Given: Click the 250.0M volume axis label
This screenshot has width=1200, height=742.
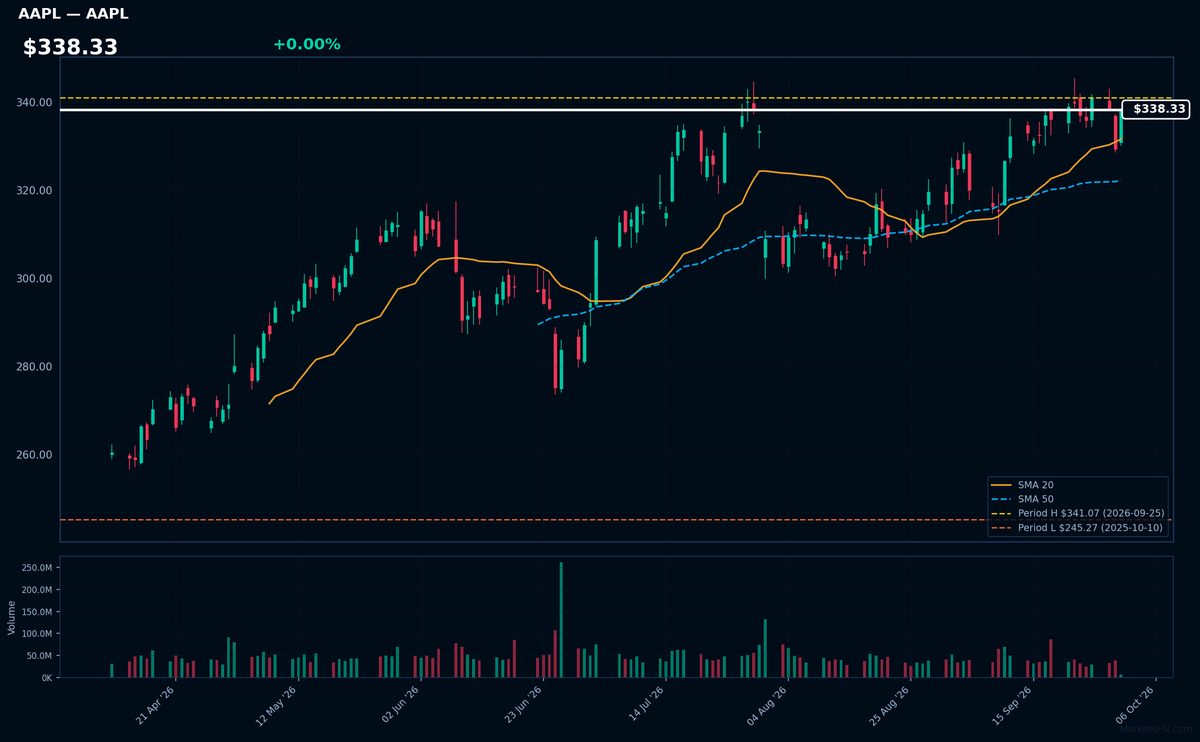Looking at the screenshot, I should coord(37,568).
